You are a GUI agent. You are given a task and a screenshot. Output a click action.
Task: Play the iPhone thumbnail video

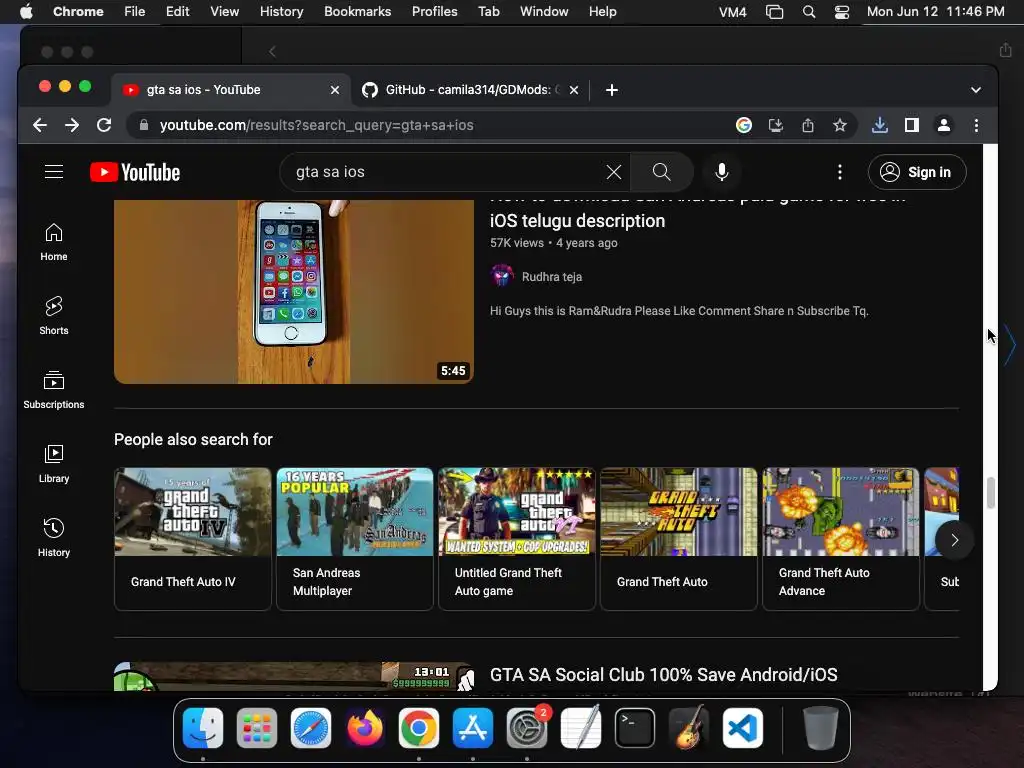coord(294,291)
